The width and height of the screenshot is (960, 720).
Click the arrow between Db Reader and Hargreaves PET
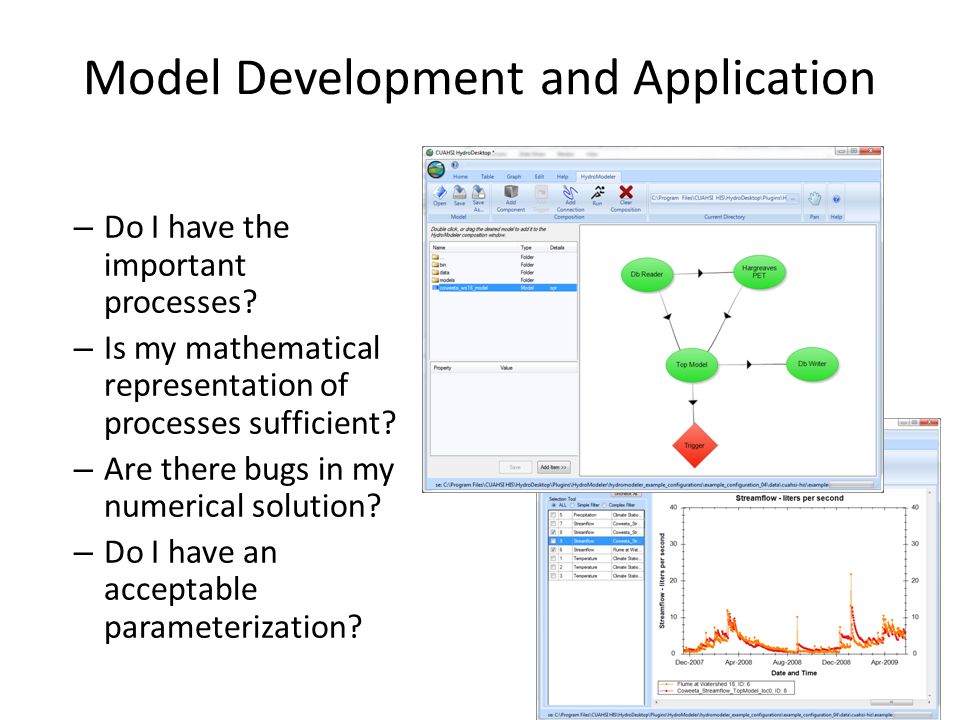click(701, 273)
